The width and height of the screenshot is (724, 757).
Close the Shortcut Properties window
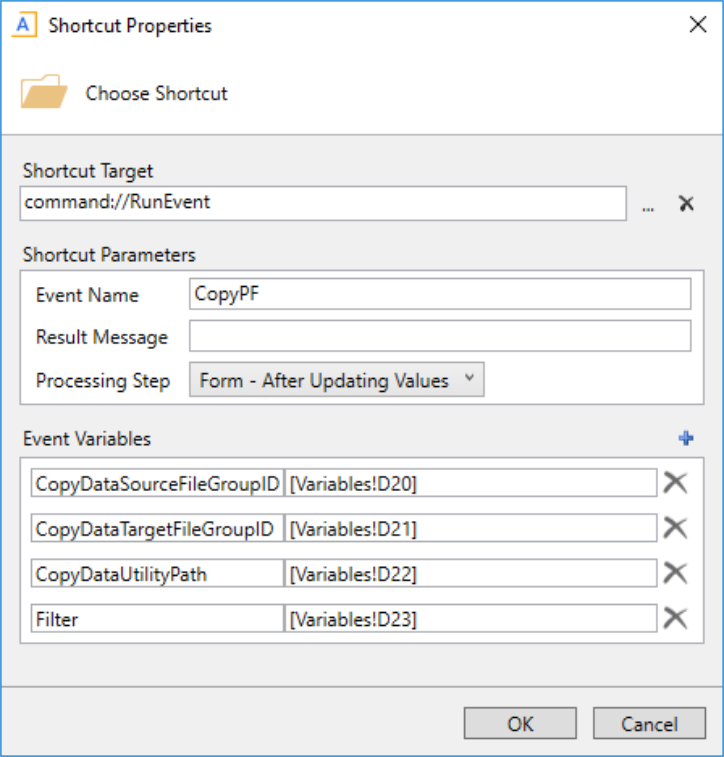[x=698, y=25]
